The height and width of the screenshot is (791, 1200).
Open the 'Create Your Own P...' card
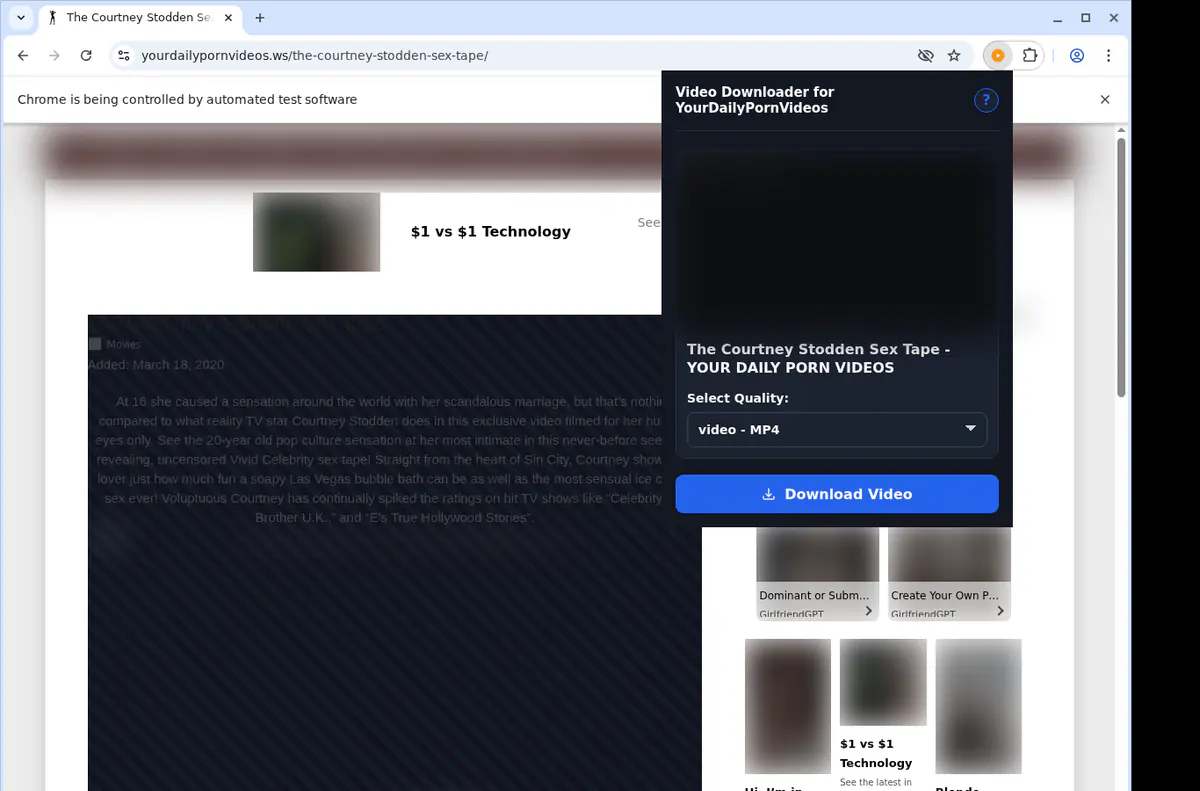(949, 572)
